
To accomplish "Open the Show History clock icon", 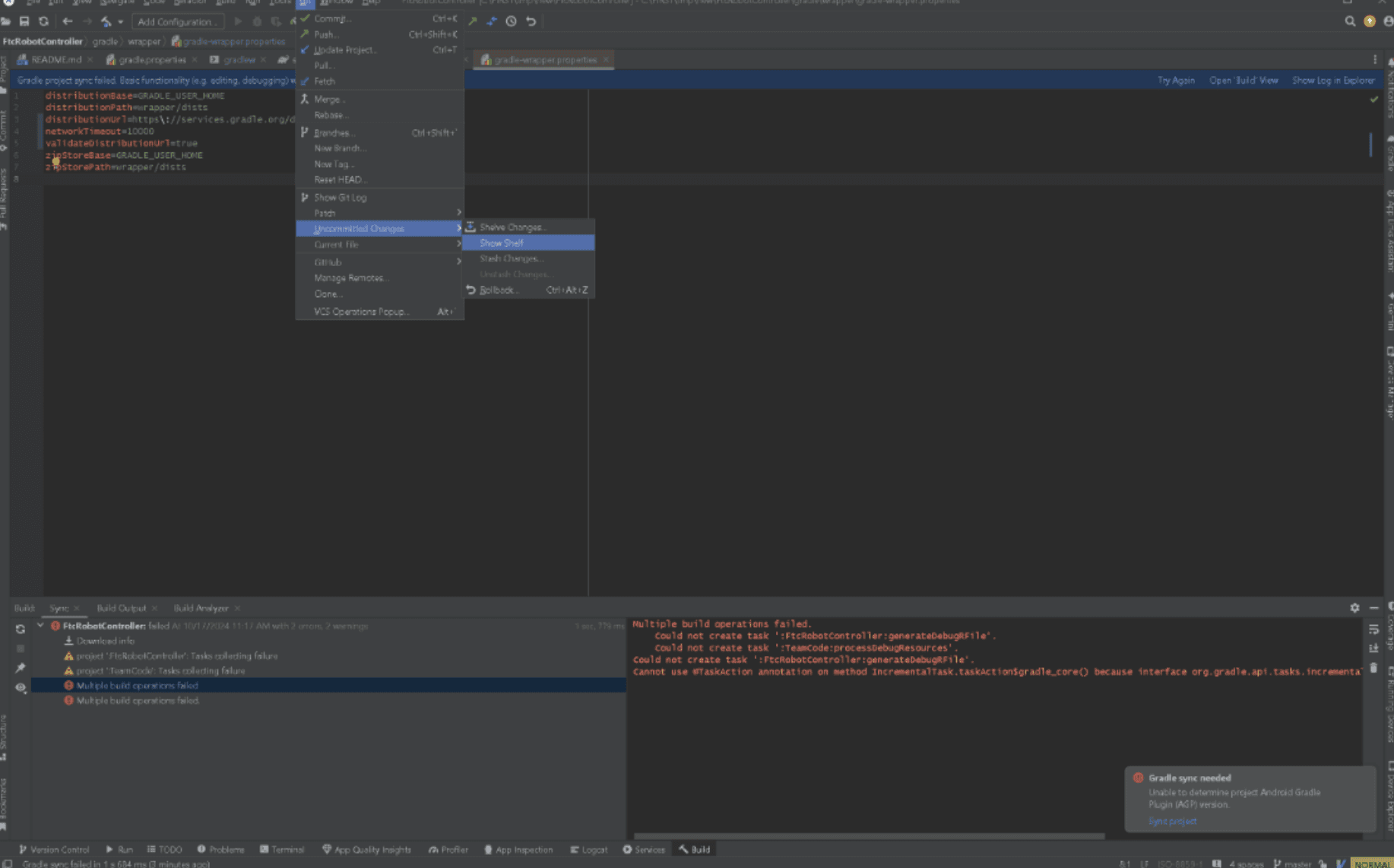I will [x=512, y=21].
